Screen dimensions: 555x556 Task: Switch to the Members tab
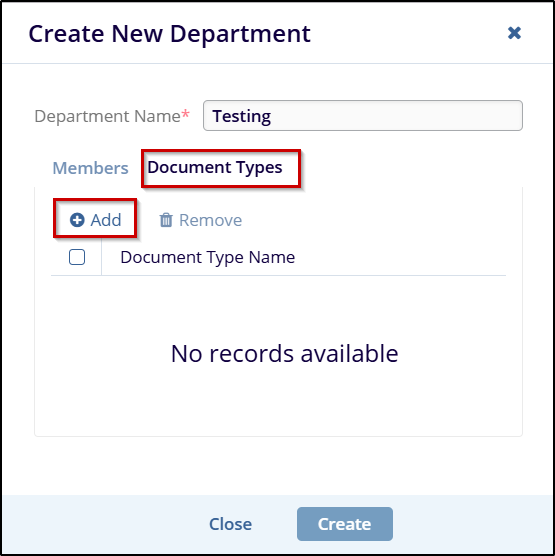coord(90,168)
